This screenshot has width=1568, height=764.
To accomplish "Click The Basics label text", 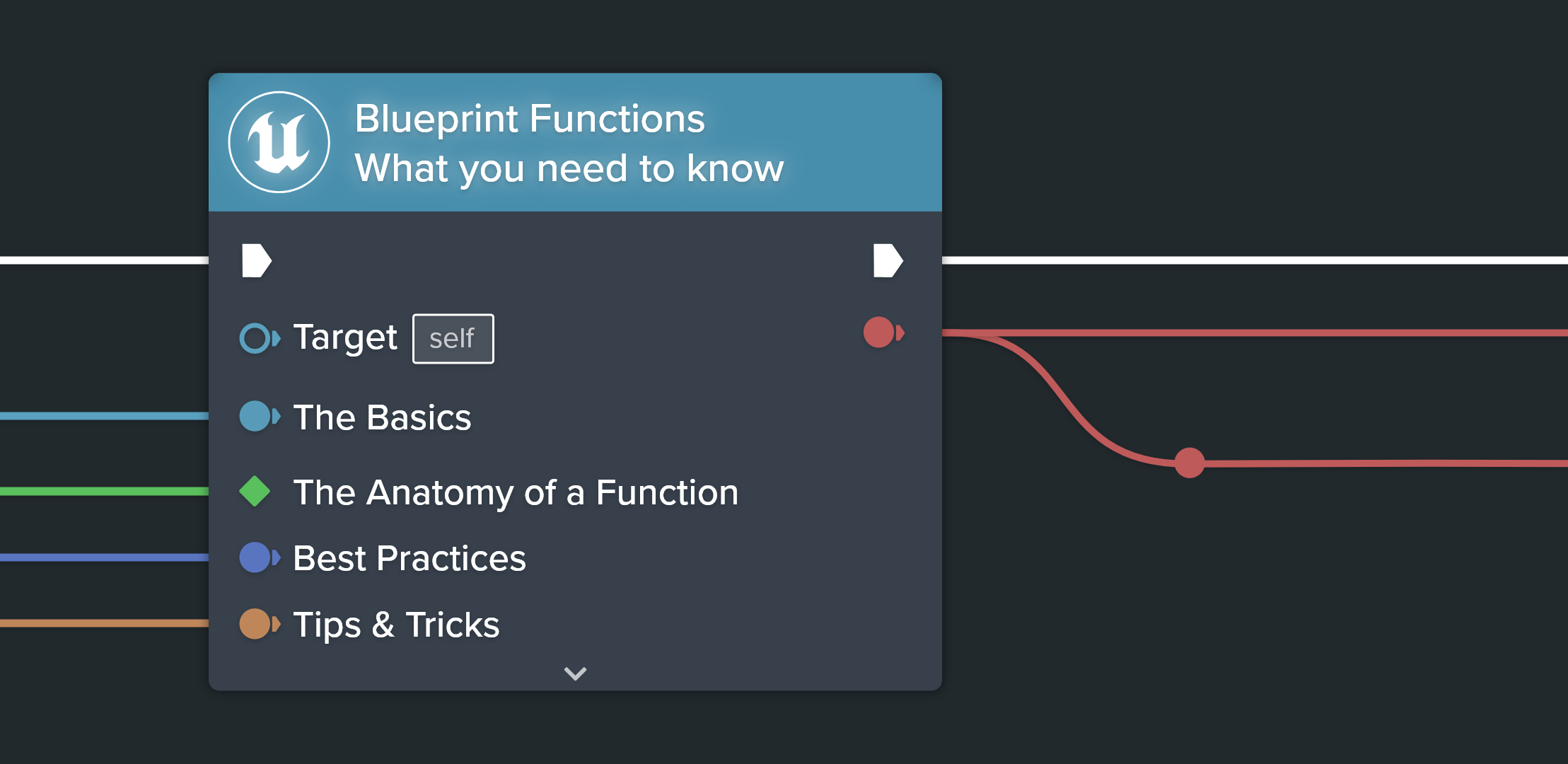I will pos(382,417).
